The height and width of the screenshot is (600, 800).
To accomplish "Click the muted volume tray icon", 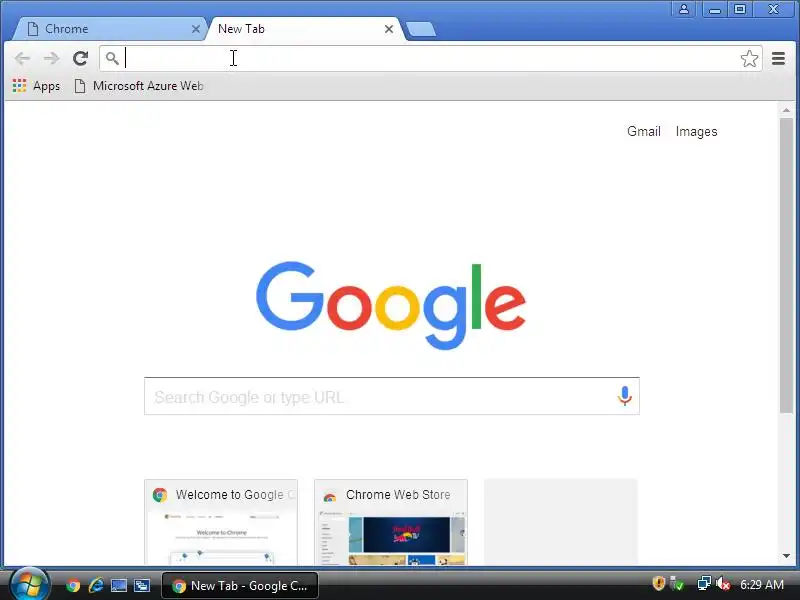I will click(723, 584).
